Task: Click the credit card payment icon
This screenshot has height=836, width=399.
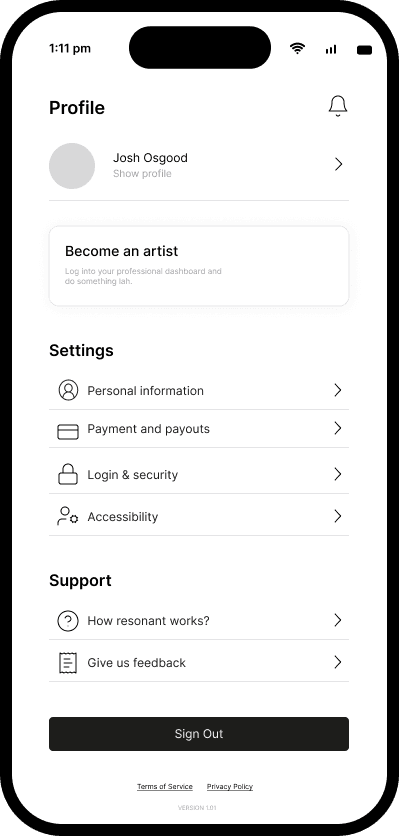Action: coord(68,431)
